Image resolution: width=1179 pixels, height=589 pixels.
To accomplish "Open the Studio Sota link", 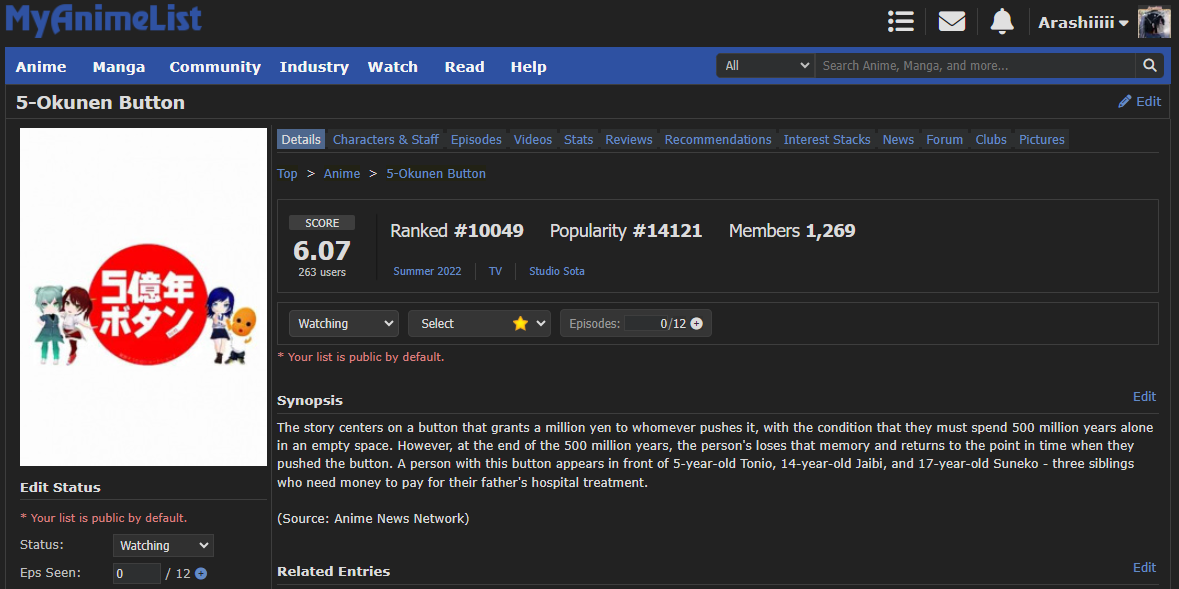I will pos(556,272).
